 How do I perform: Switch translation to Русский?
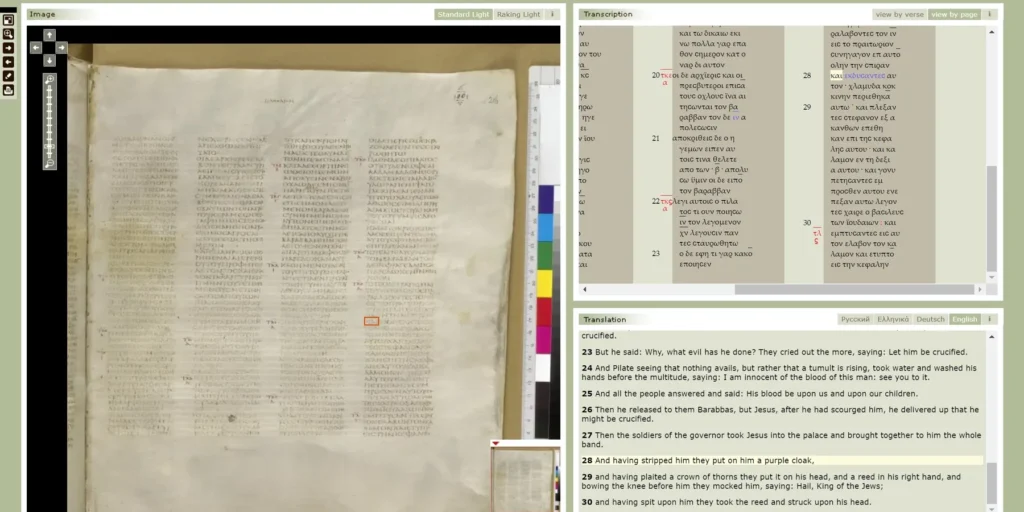[x=855, y=319]
